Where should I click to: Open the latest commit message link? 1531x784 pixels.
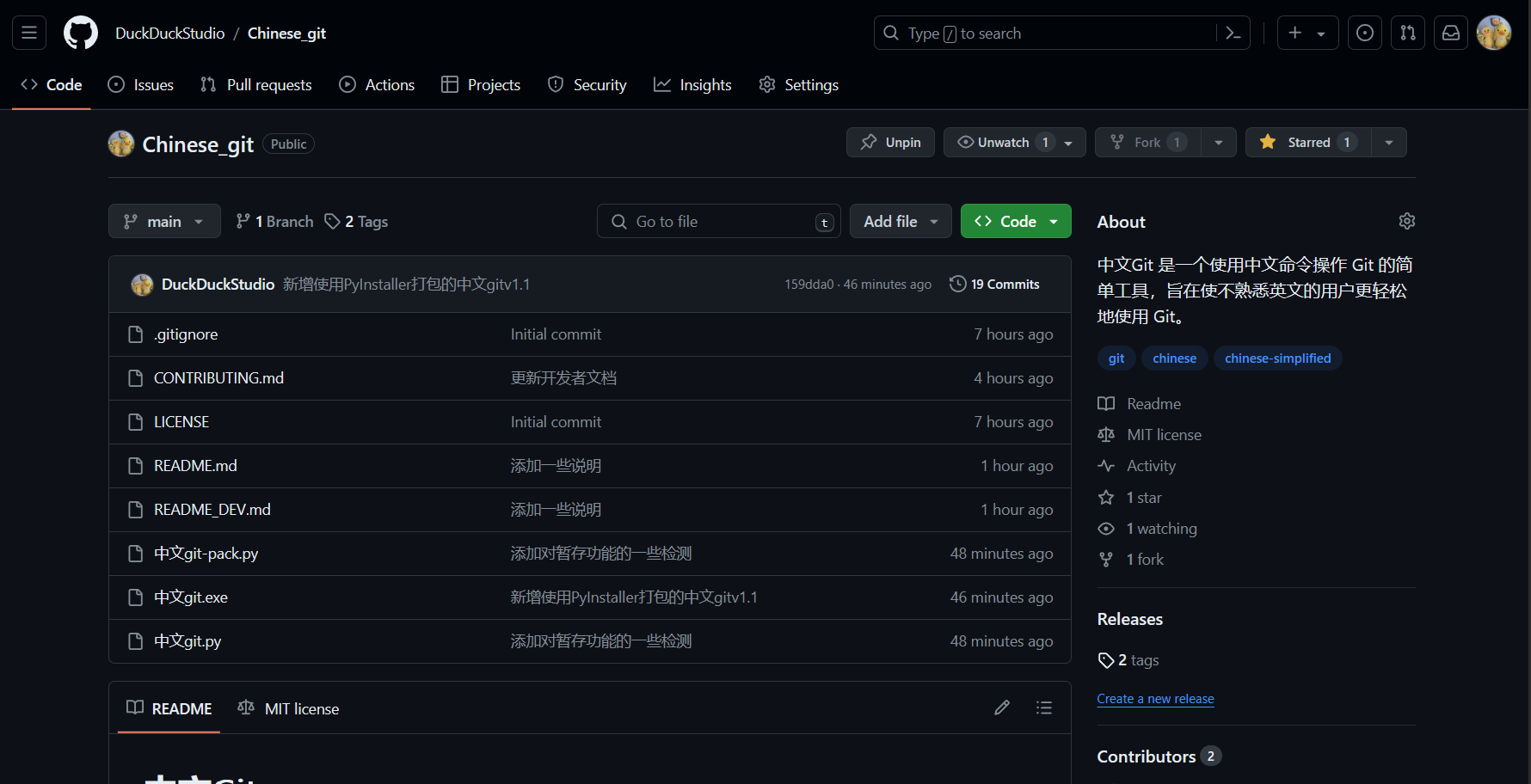[406, 284]
